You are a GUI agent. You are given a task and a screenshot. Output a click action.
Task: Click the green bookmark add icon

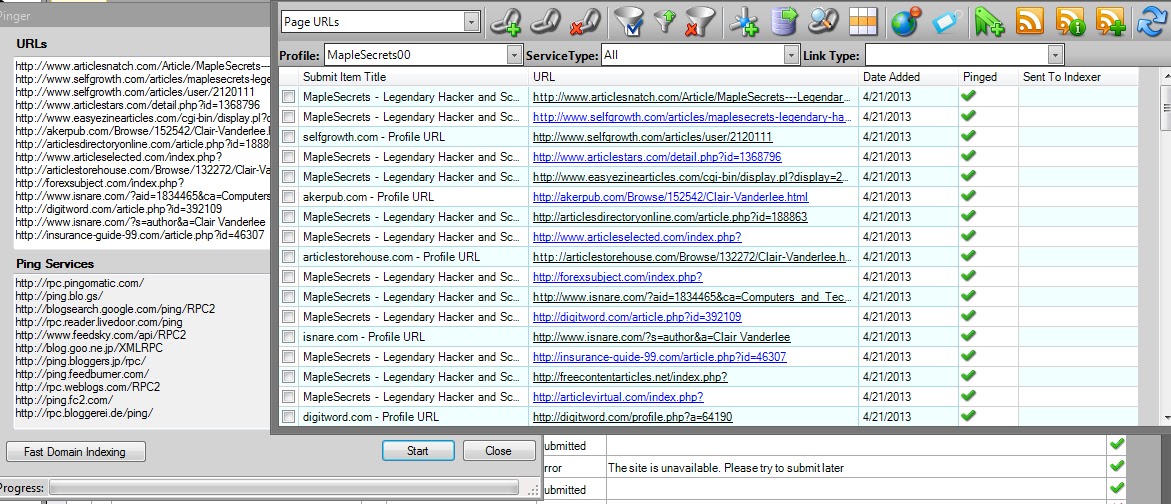(x=990, y=22)
